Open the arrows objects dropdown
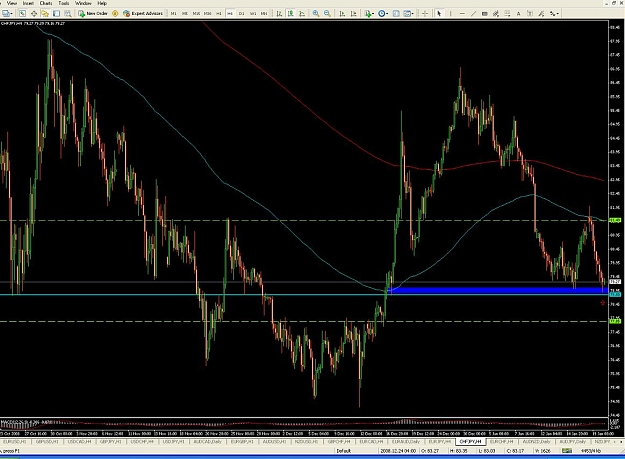 point(554,14)
